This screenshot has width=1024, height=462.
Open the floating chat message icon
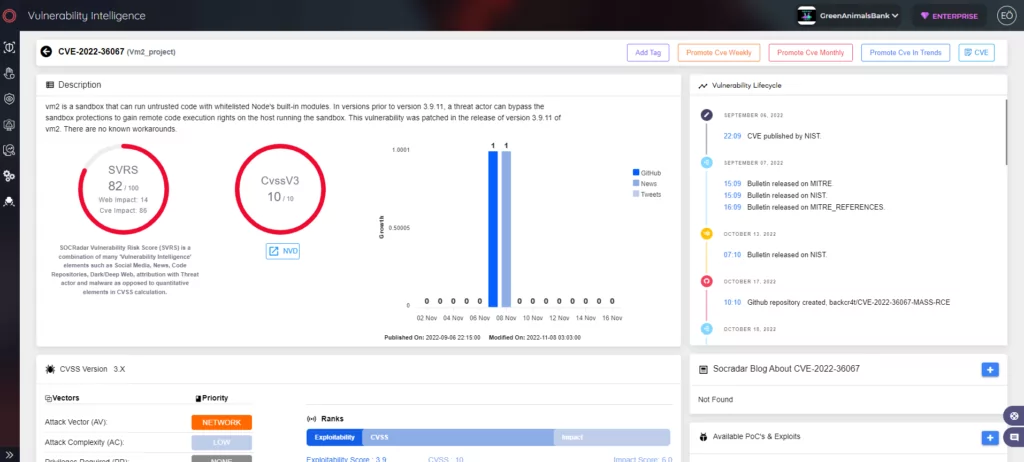[1014, 437]
